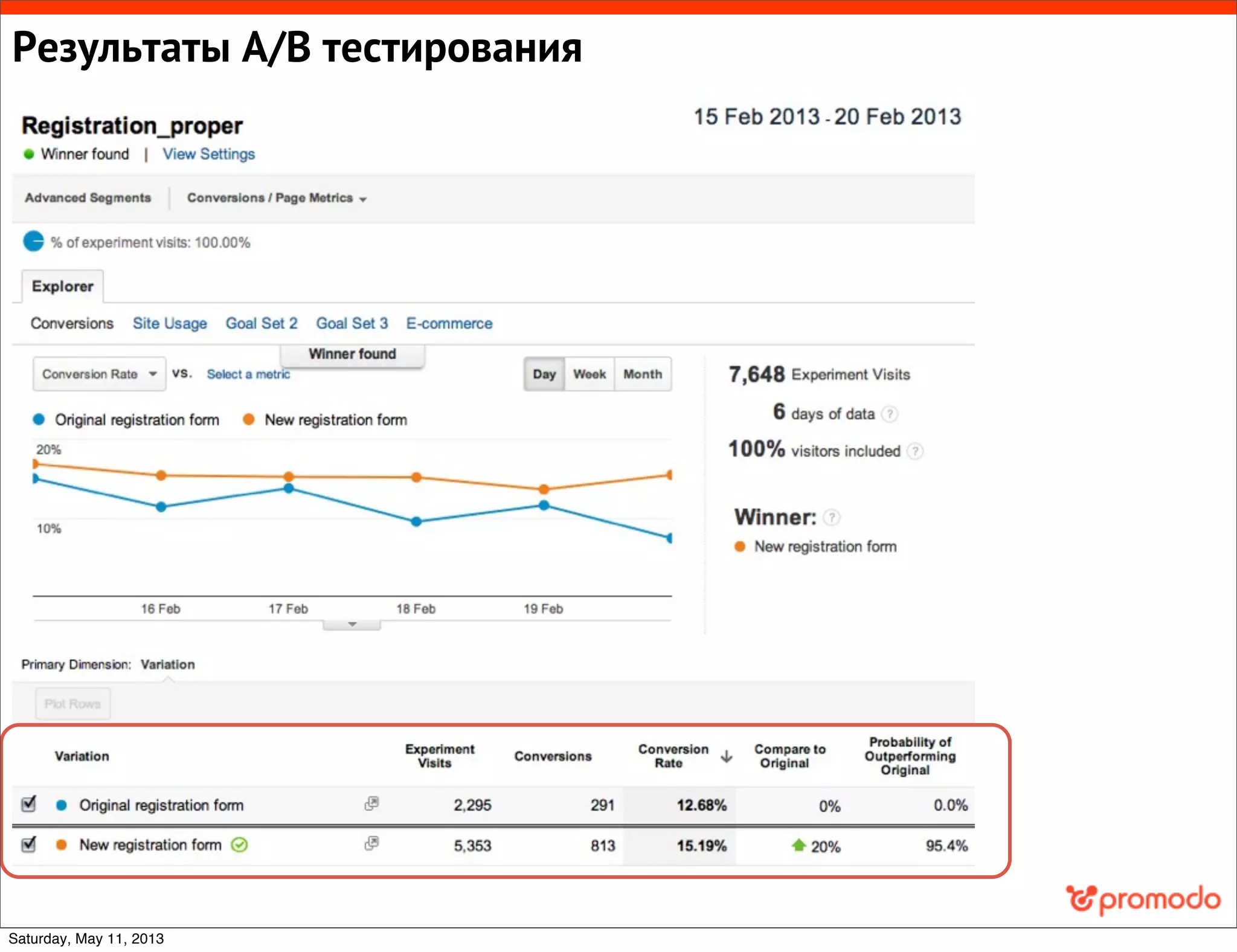Open help icon next to visitors included
The width and height of the screenshot is (1237, 952).
915,451
